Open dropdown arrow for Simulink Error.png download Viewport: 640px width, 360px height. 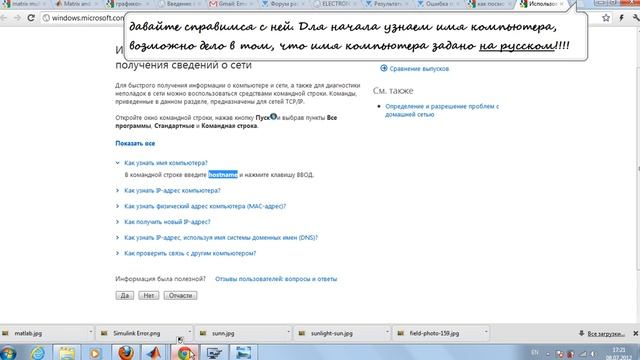[189, 332]
